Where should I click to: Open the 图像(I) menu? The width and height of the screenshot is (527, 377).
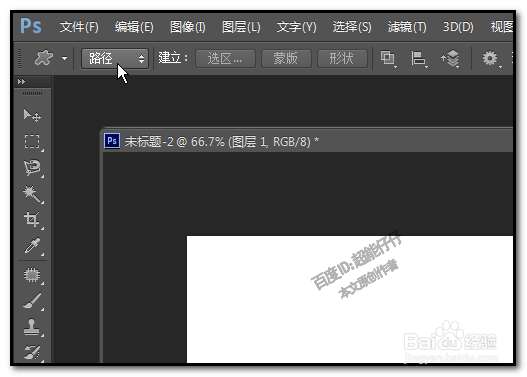point(188,27)
